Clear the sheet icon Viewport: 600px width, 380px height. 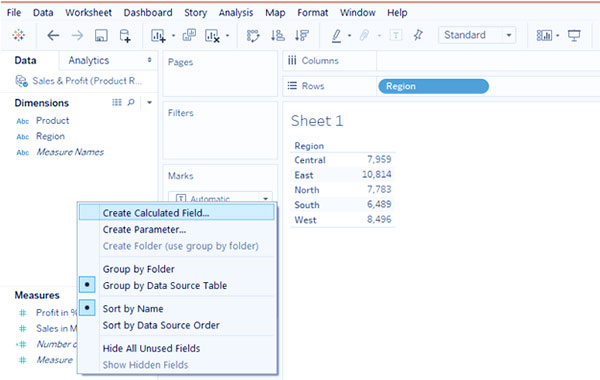(x=212, y=36)
